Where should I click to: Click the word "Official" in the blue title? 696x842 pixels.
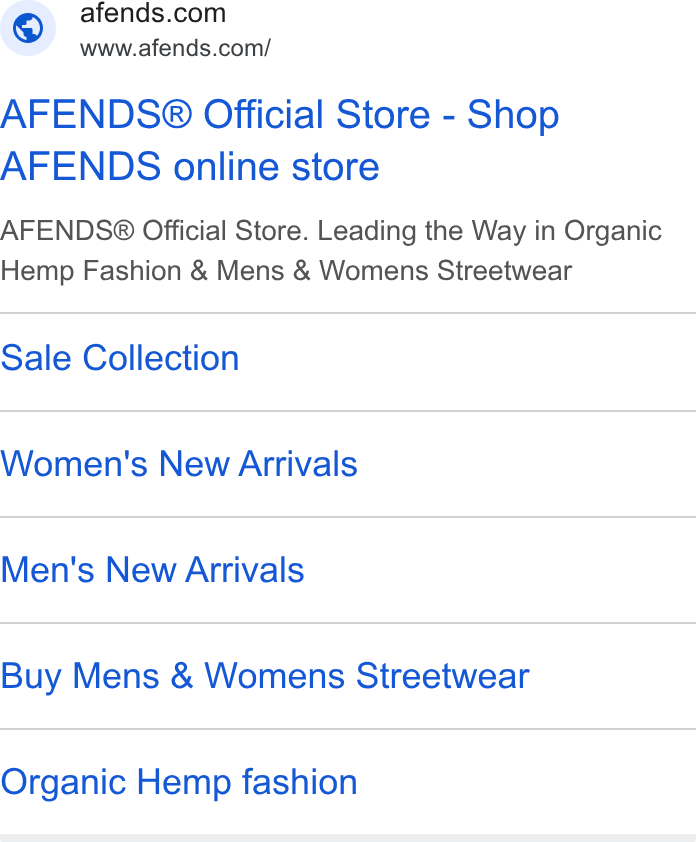point(264,114)
